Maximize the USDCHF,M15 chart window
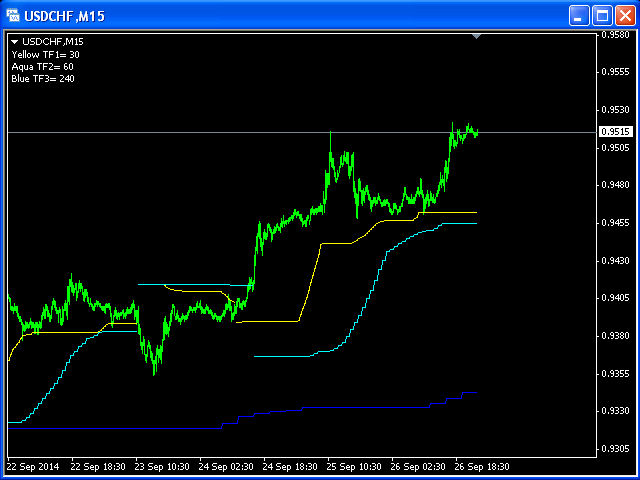 (602, 16)
